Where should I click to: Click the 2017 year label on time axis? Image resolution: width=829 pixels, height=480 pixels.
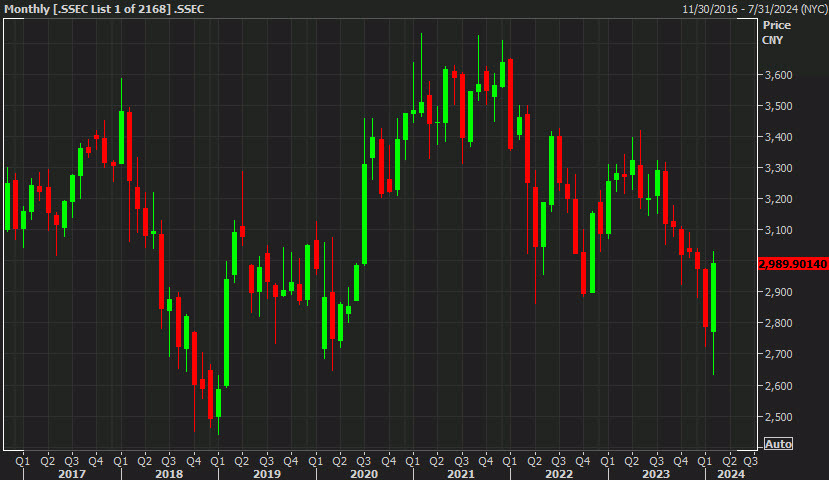pos(72,474)
